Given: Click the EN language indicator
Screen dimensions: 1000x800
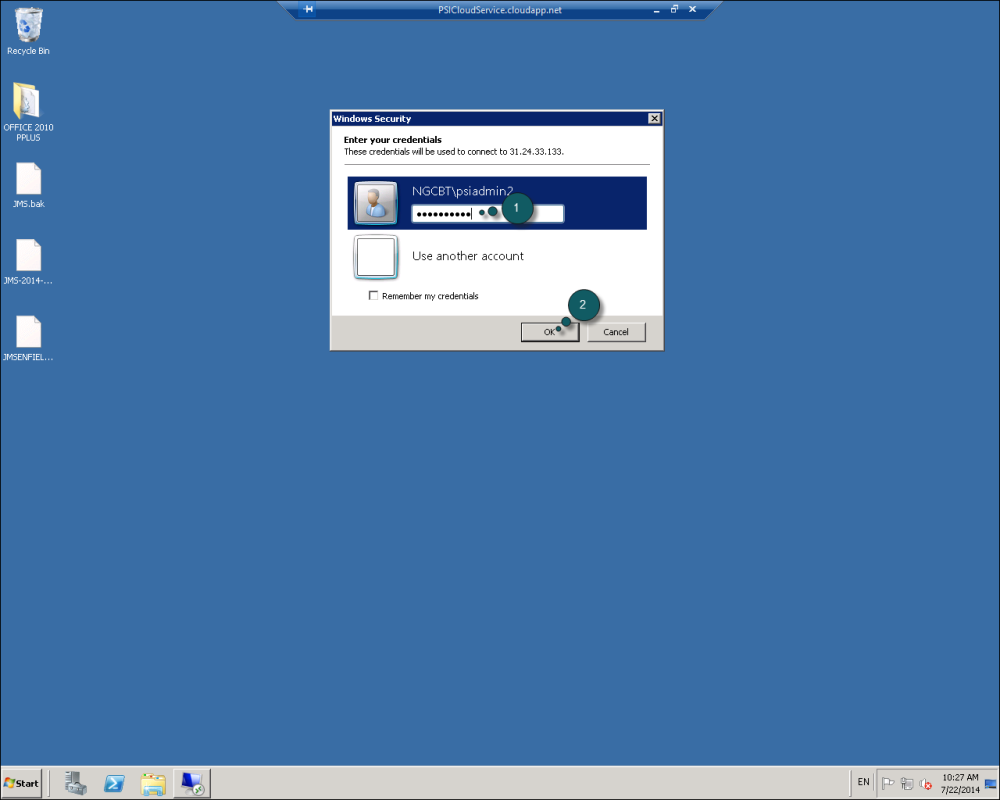Looking at the screenshot, I should click(864, 782).
